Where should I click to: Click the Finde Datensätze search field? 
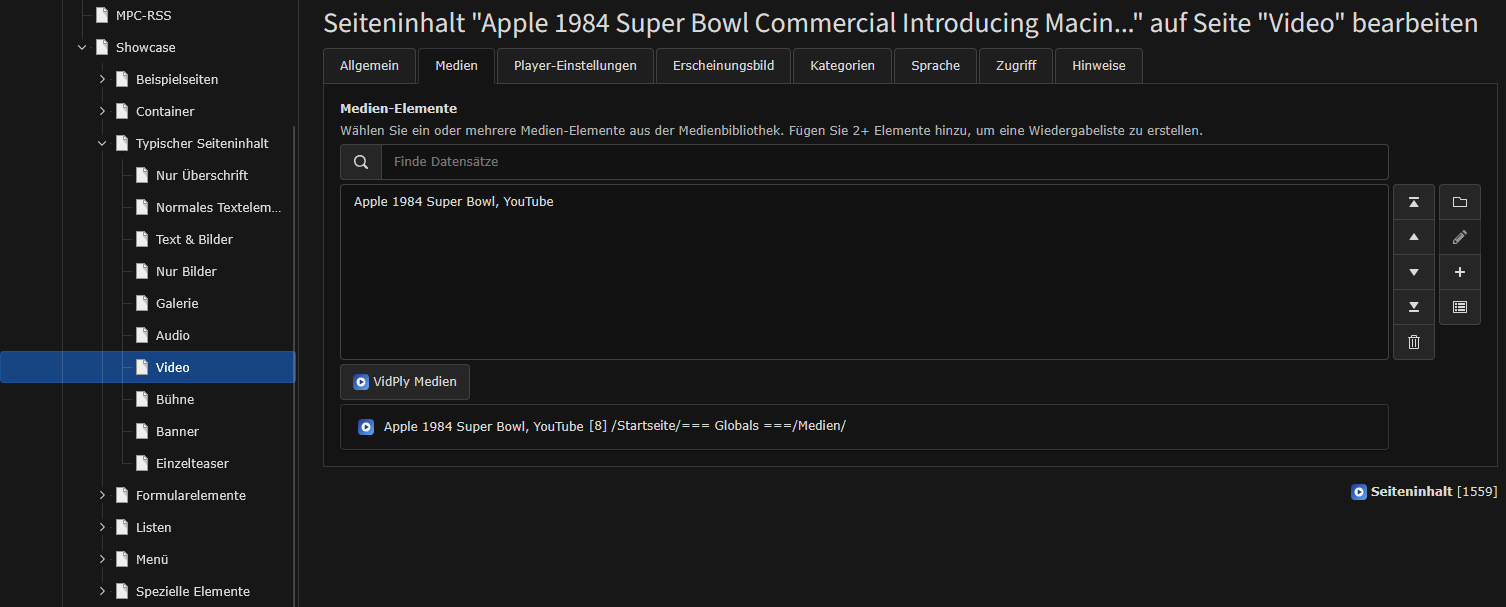tap(884, 162)
